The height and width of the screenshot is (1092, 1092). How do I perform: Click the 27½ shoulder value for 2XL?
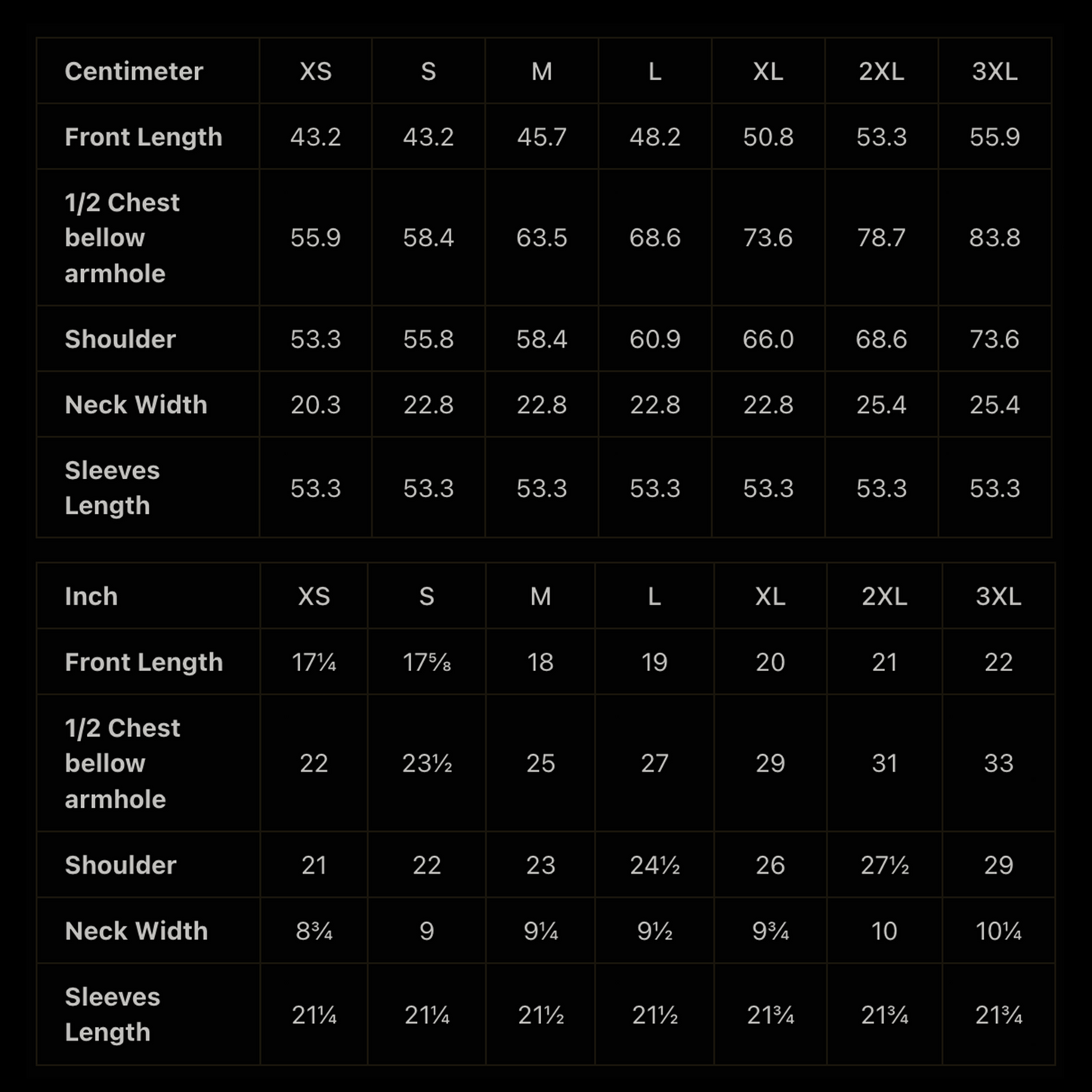click(x=884, y=865)
